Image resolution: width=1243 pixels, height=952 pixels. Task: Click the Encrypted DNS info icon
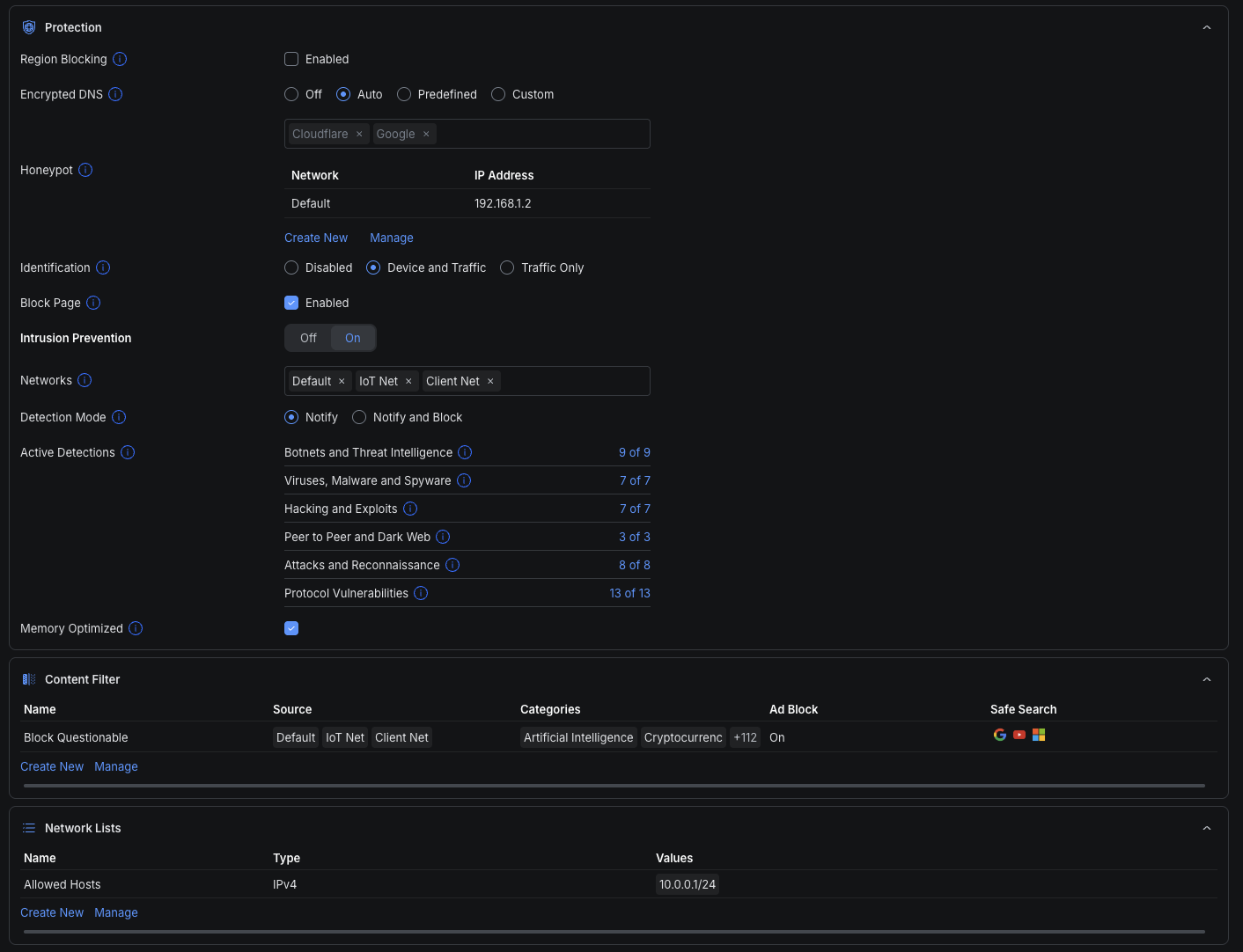(115, 94)
